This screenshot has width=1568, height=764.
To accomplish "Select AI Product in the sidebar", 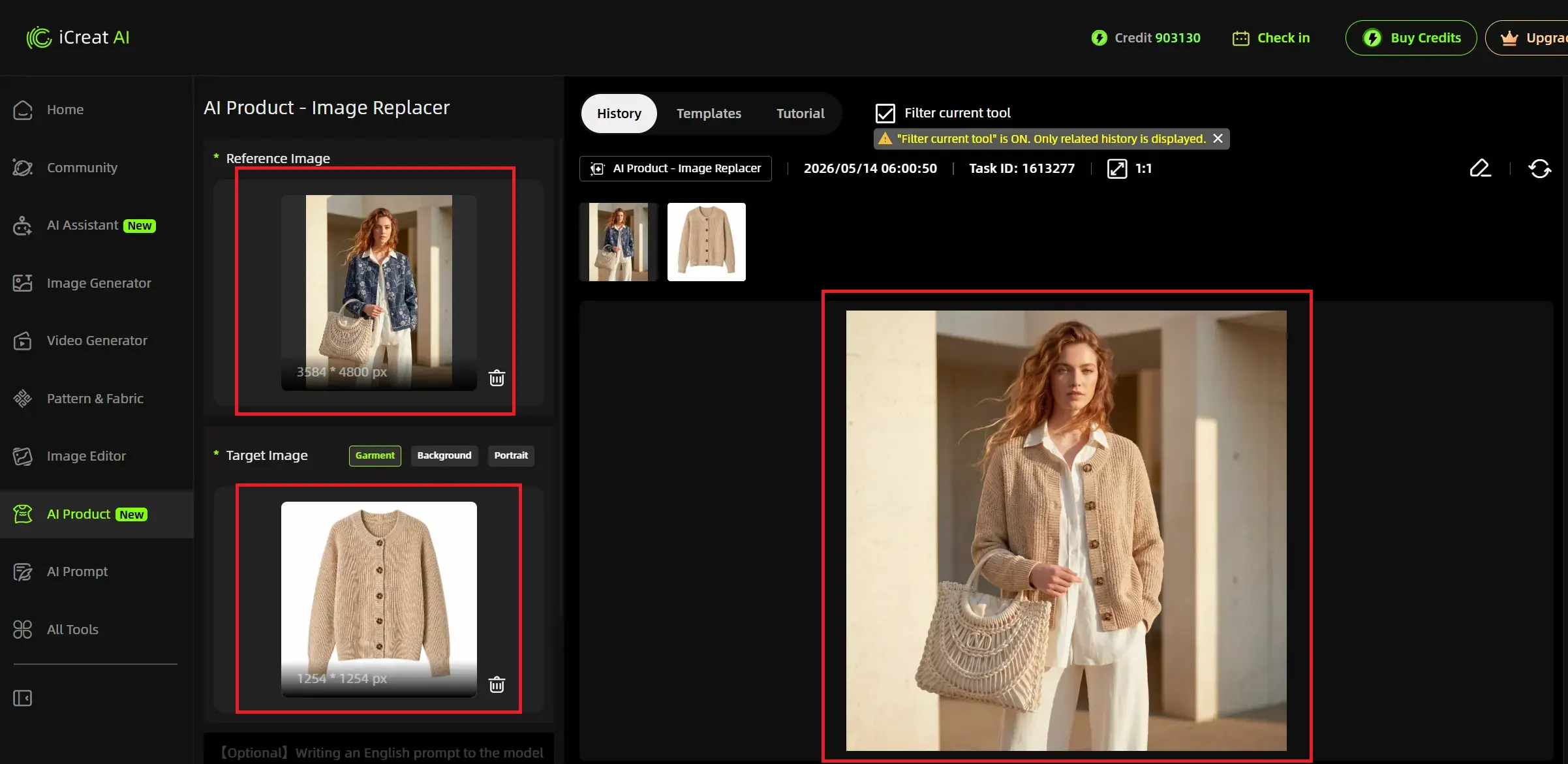I will [97, 514].
